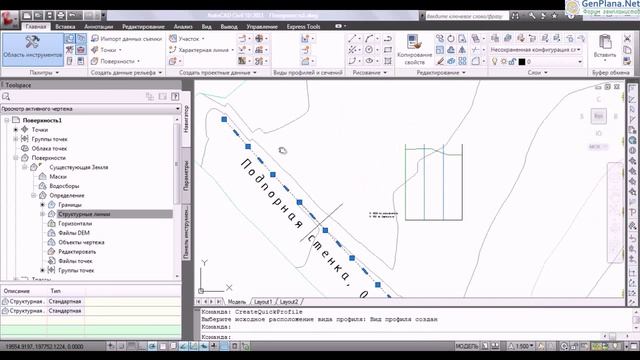
Task: Expand Группы точек node under Определение
Action: (x=42, y=270)
